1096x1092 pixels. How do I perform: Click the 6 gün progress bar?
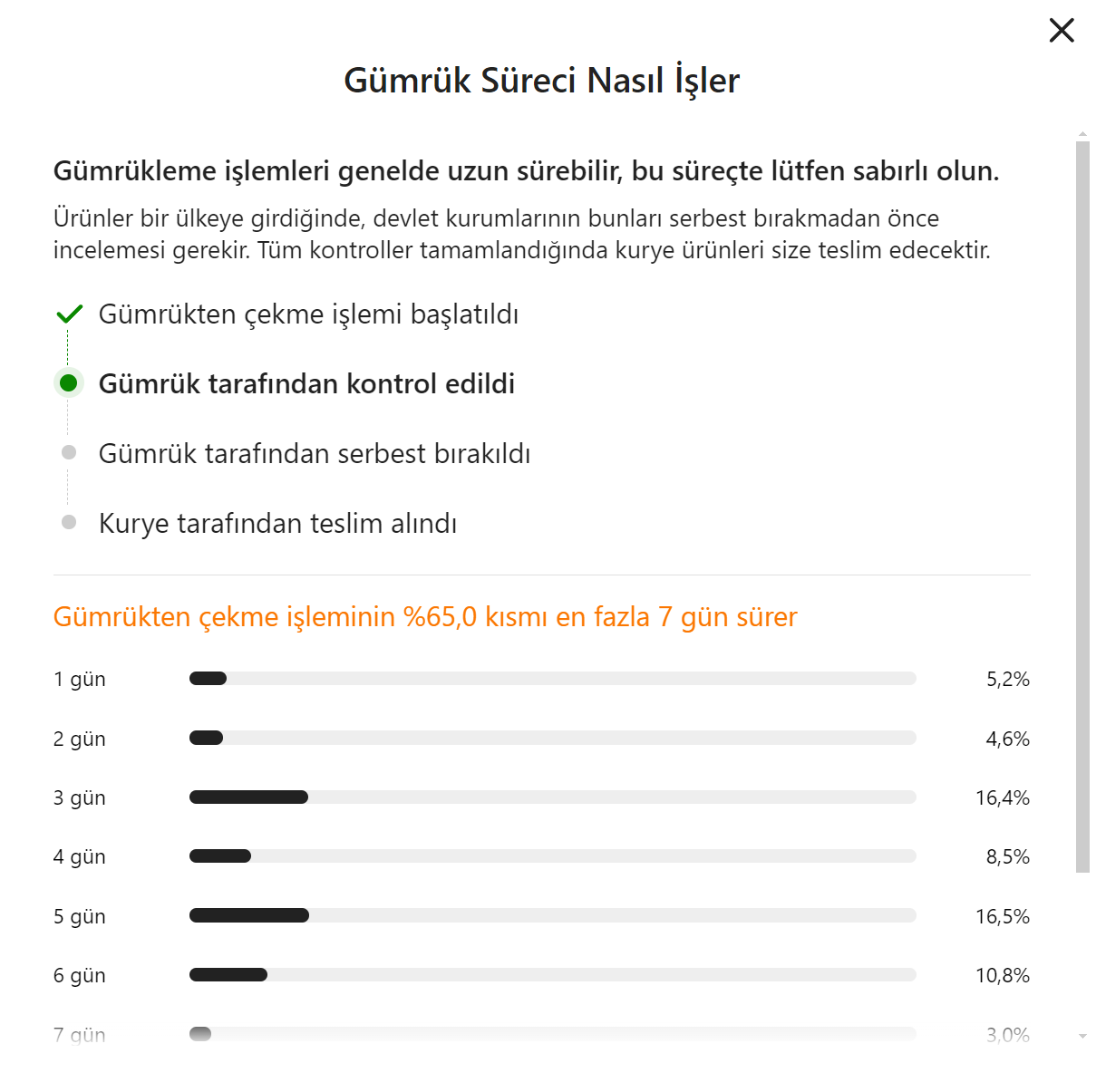[x=552, y=975]
